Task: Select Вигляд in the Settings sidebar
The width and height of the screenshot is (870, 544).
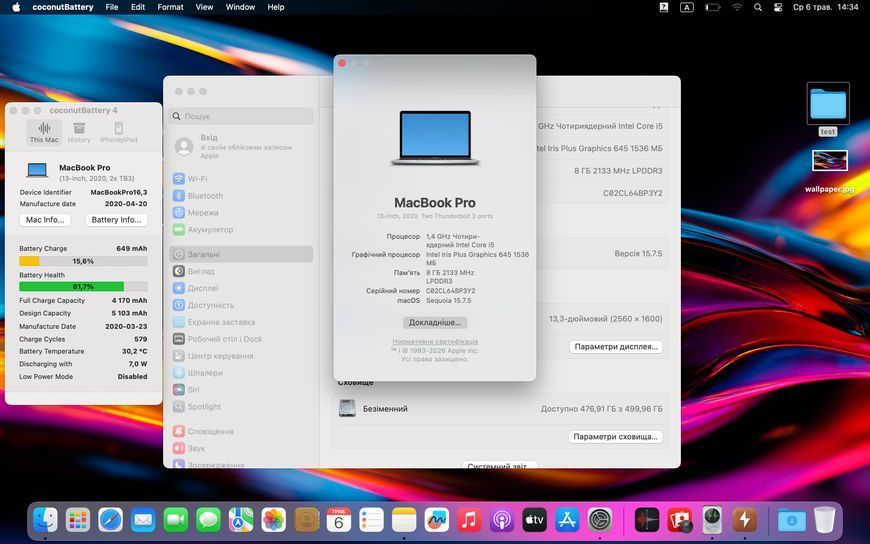Action: [241, 271]
